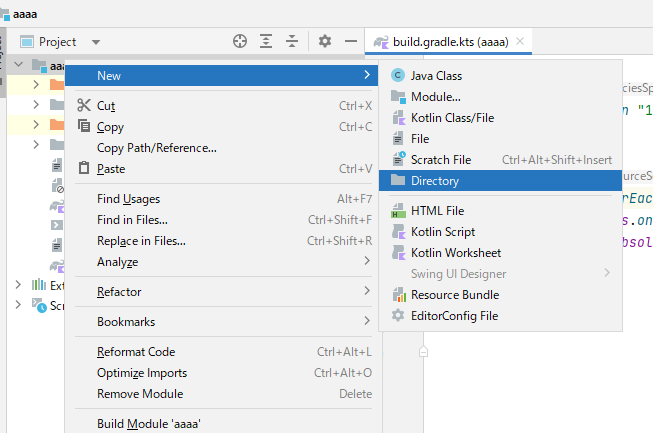Click the Cut scissors icon
The width and height of the screenshot is (653, 433).
84,105
